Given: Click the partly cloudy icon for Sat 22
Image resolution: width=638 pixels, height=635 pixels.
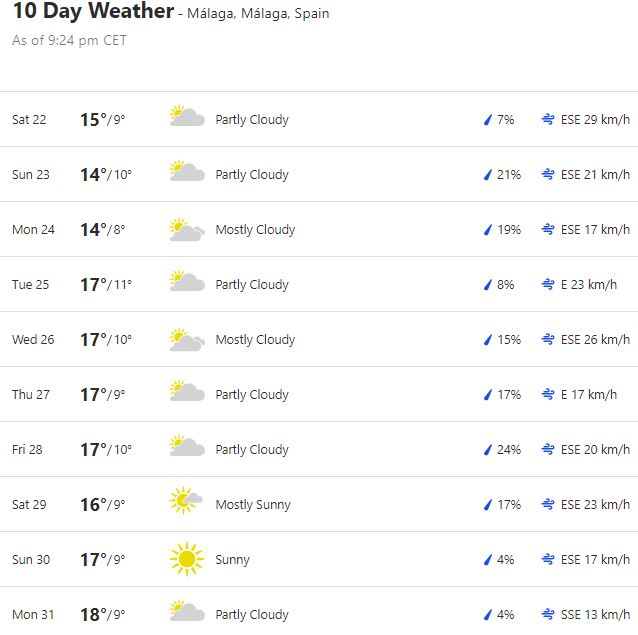Looking at the screenshot, I should point(187,118).
